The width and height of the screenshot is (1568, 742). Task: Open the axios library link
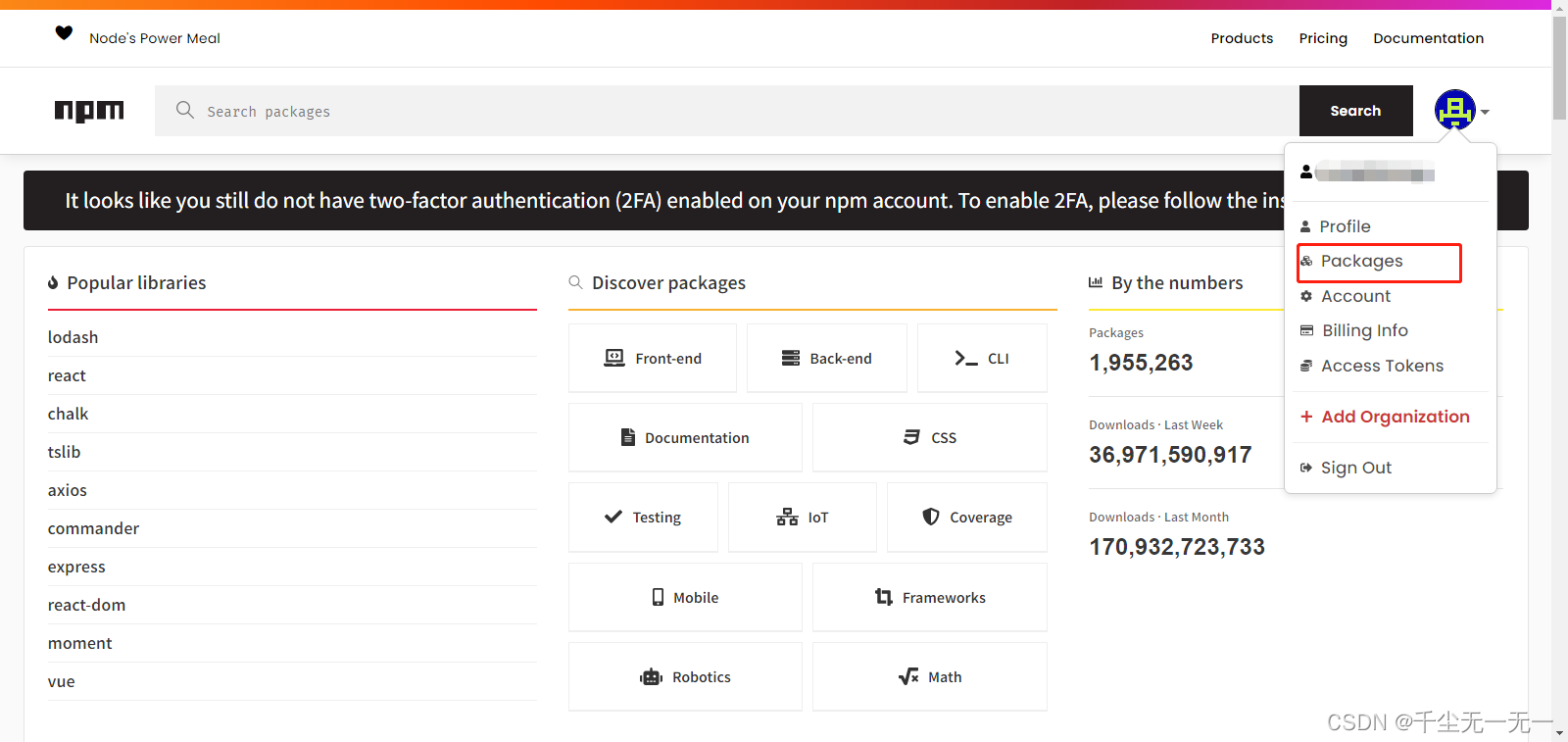[x=68, y=490]
